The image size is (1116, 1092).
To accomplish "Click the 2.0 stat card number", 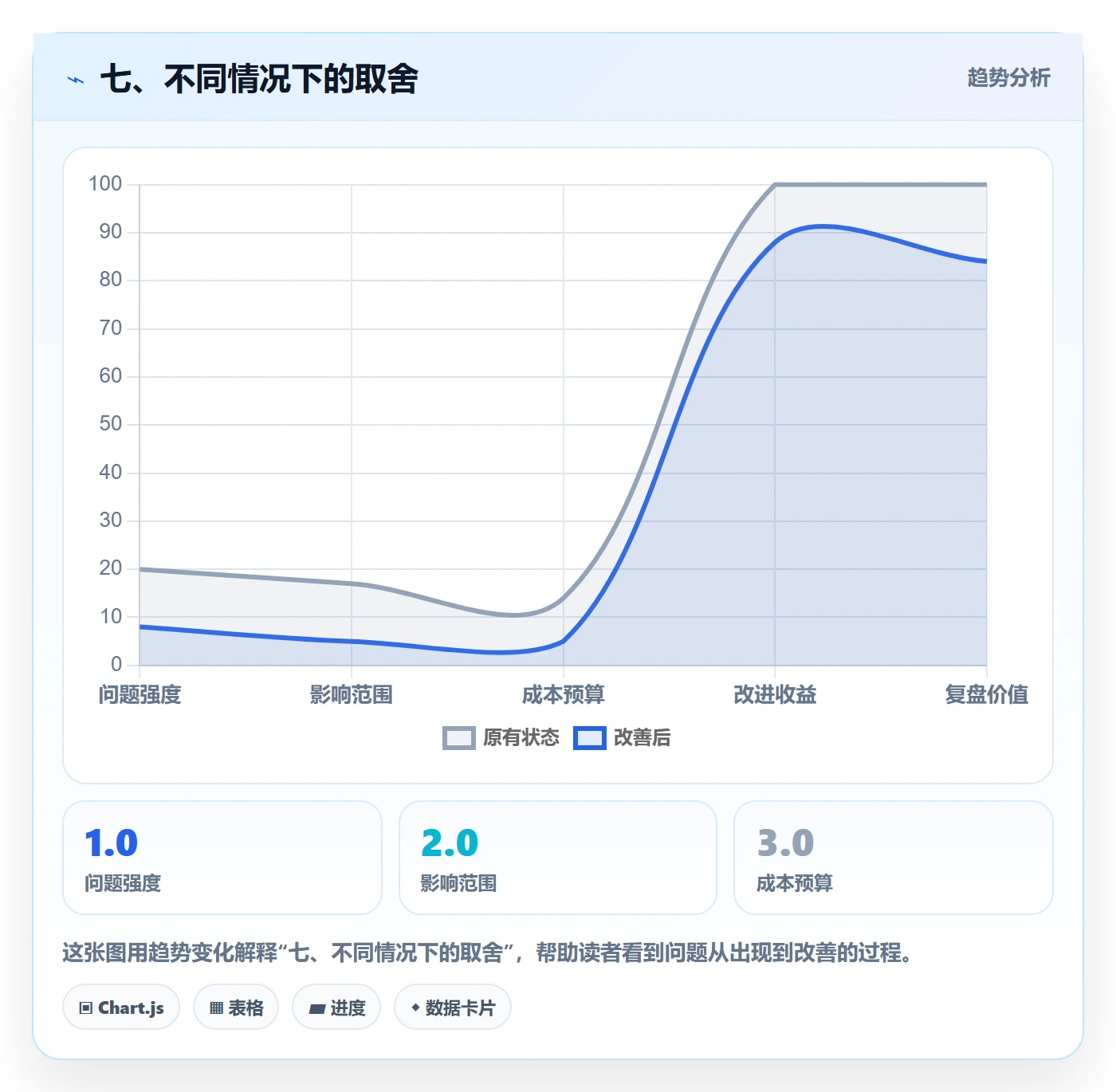I will click(x=450, y=843).
